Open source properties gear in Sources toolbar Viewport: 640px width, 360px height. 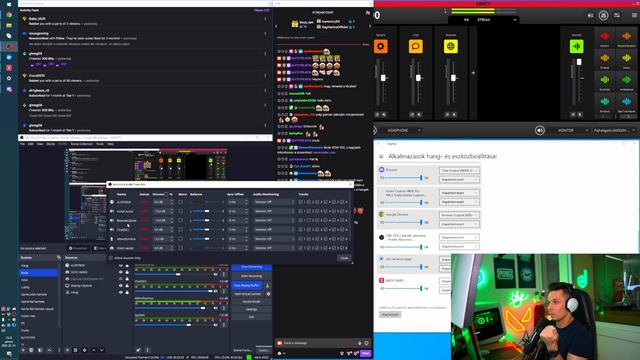(84, 350)
